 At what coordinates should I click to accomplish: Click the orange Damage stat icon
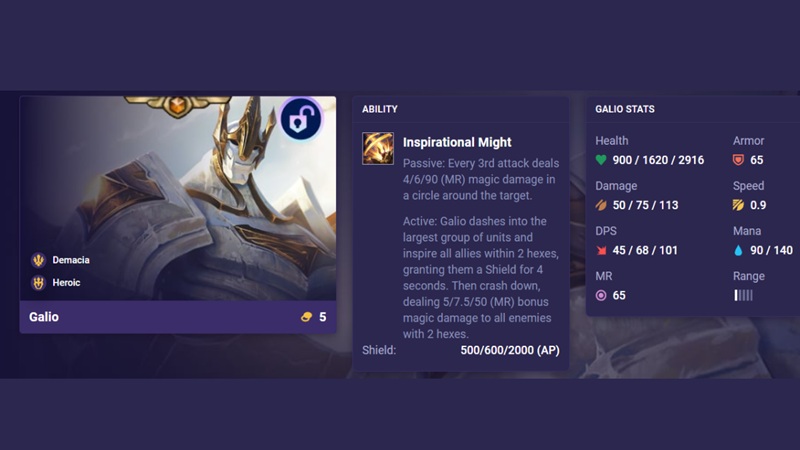[x=601, y=205]
